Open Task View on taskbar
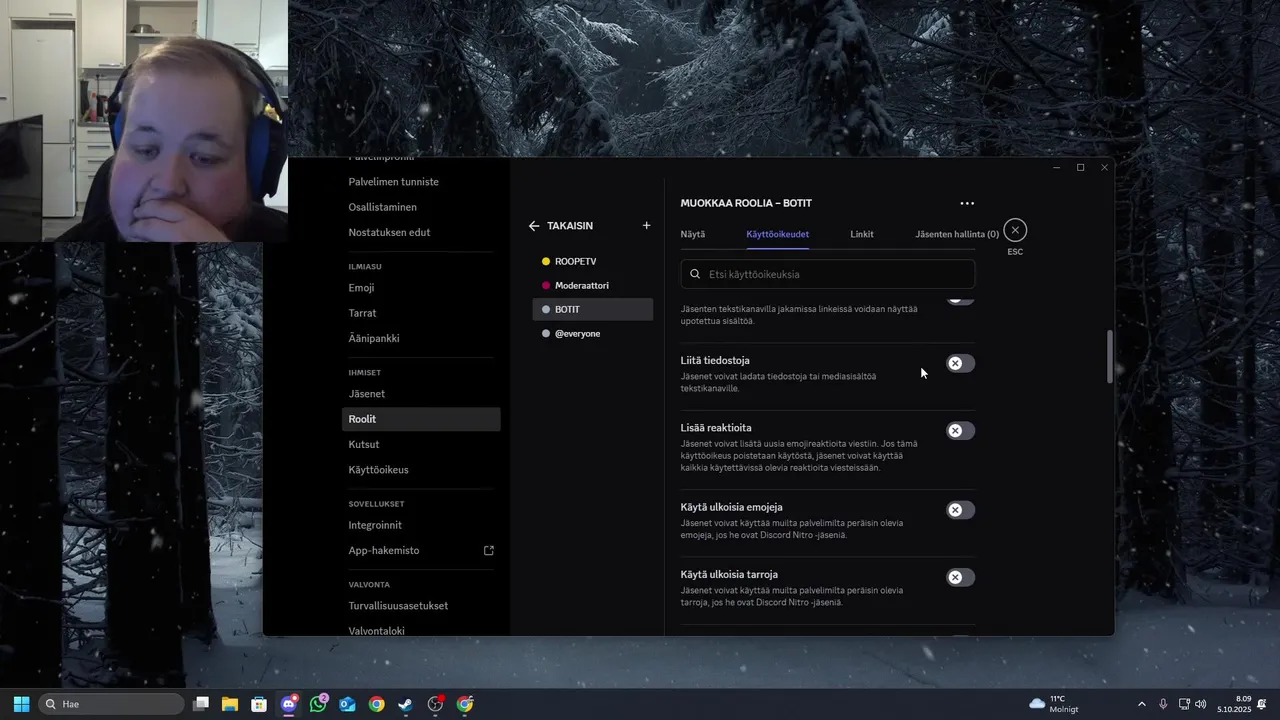 tap(201, 704)
